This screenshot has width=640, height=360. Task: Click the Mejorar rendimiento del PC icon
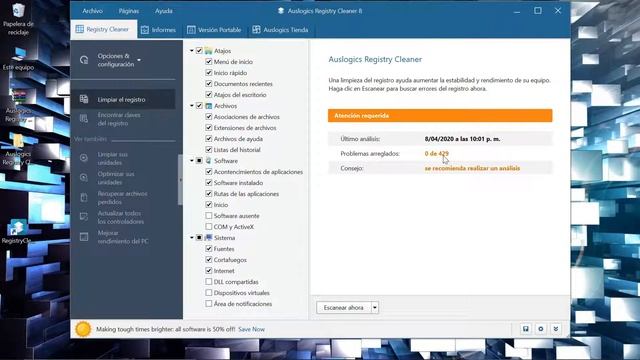(84, 237)
